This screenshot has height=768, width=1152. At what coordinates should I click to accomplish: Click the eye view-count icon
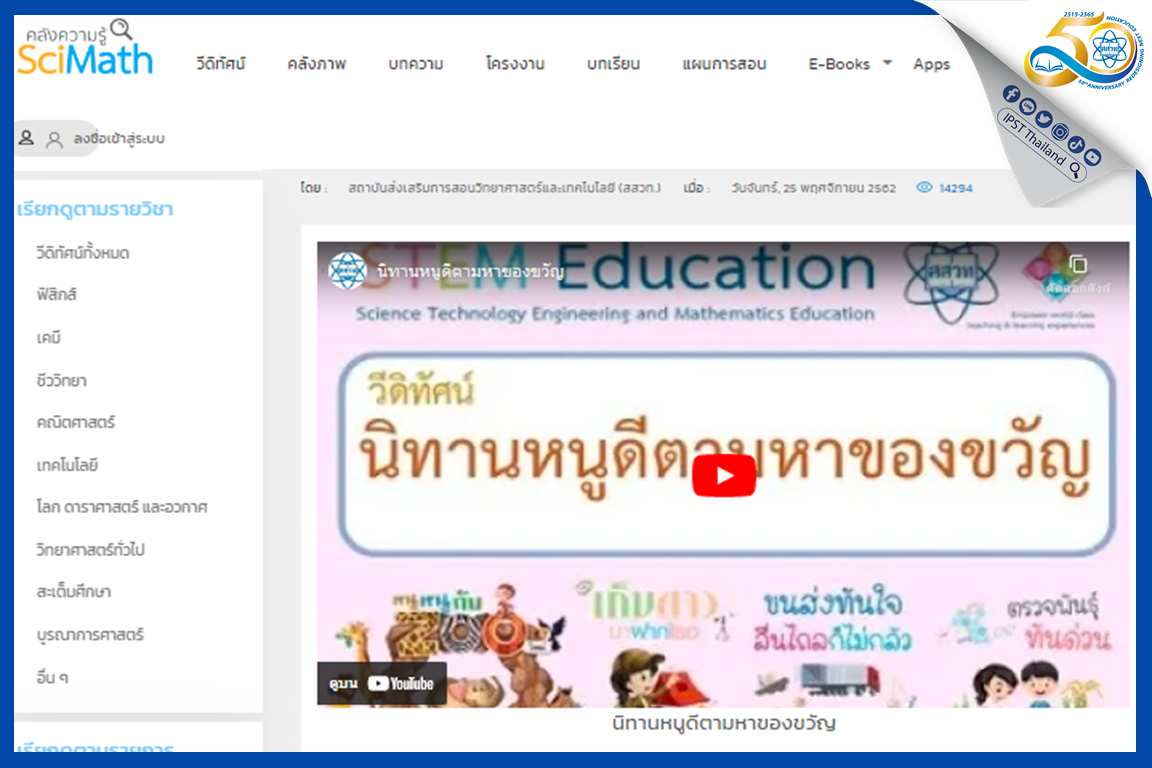[x=924, y=187]
